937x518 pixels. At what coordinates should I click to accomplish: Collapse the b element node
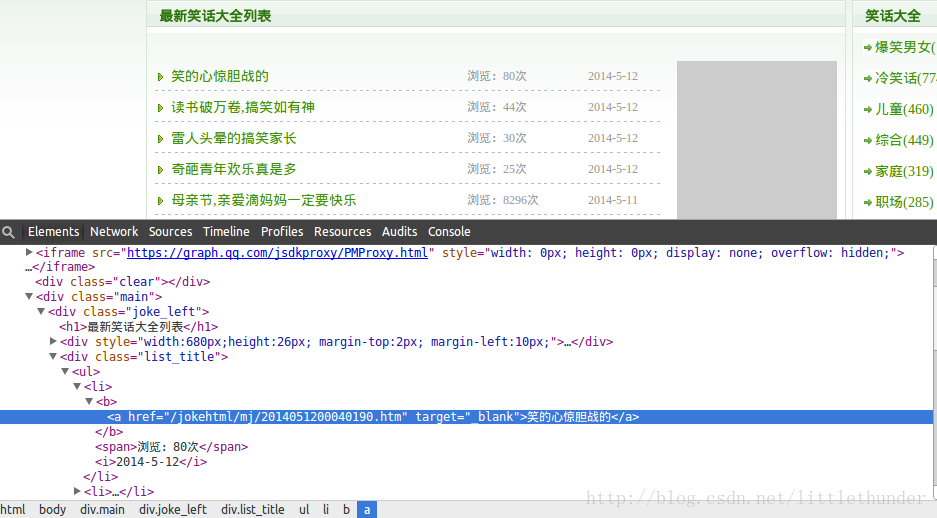click(x=88, y=401)
